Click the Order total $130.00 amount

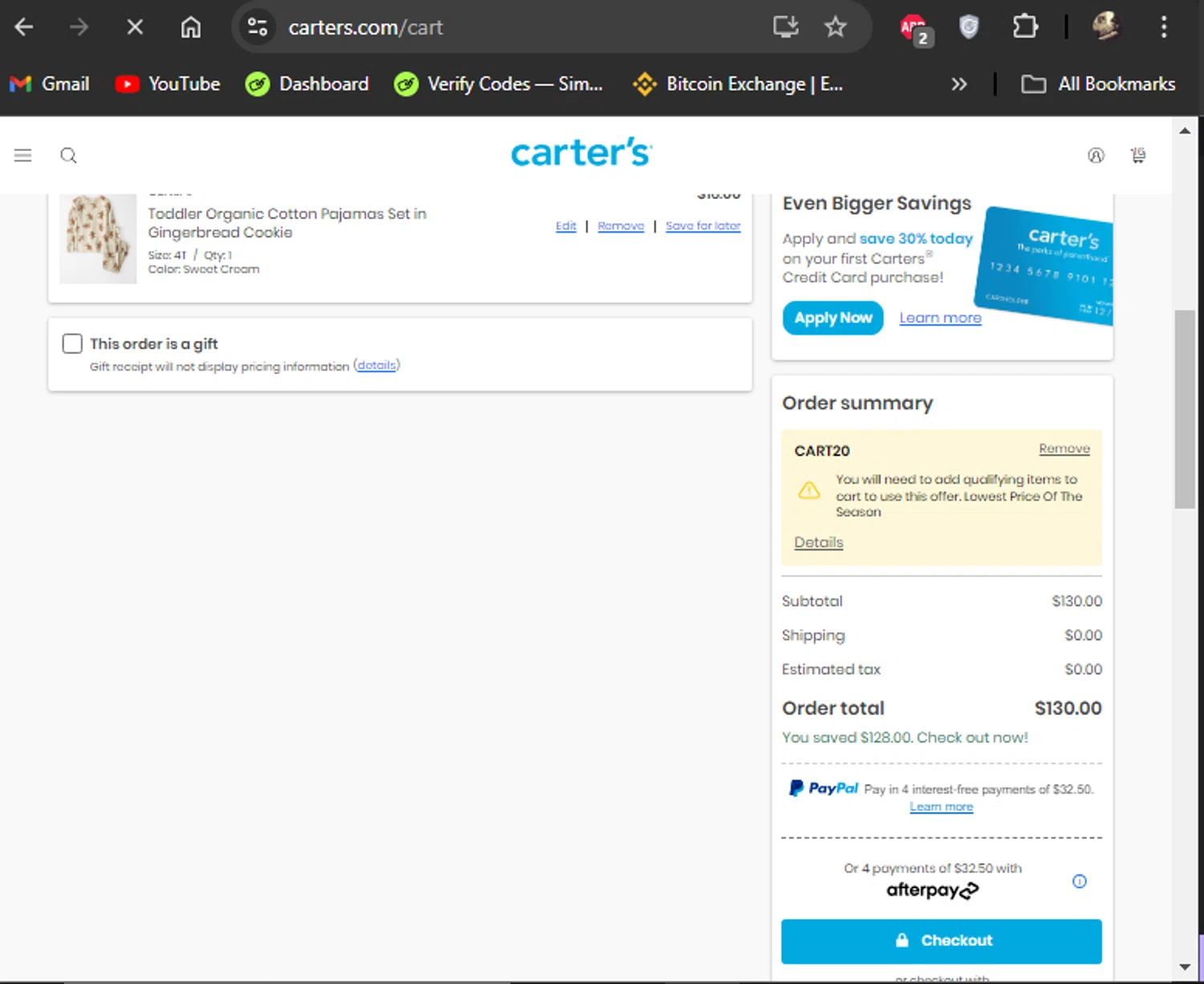pyautogui.click(x=1068, y=708)
